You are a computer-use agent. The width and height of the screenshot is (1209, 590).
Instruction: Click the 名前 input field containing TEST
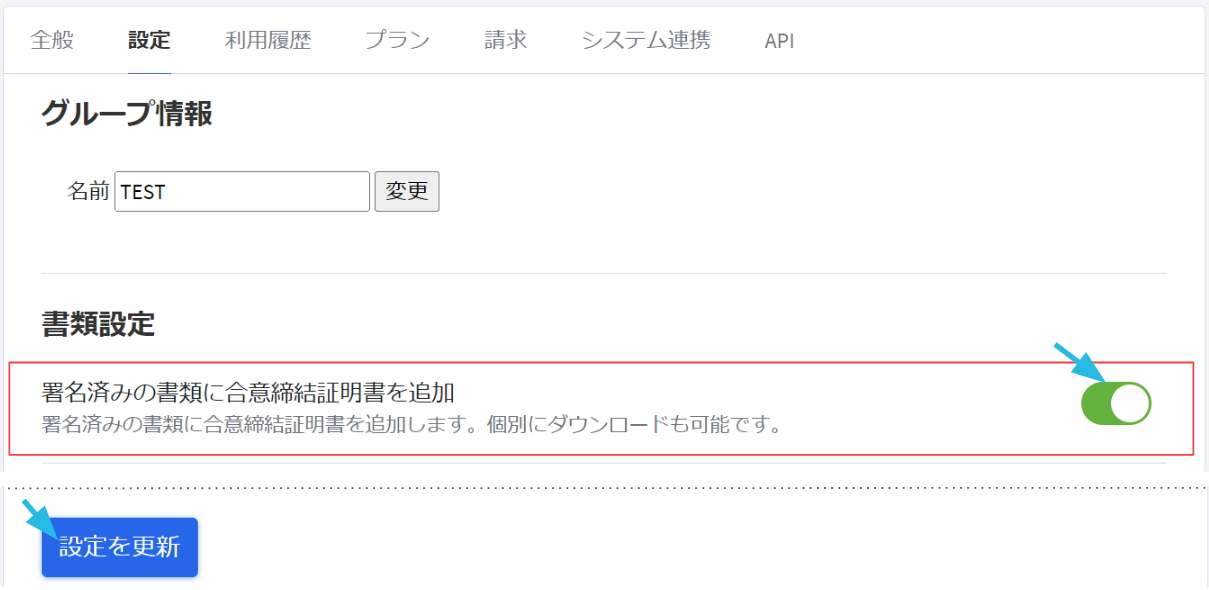(x=242, y=191)
